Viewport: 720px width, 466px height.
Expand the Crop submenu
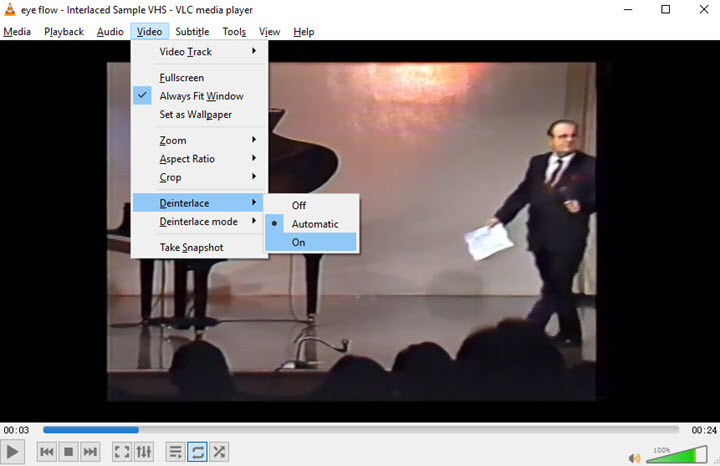(x=199, y=177)
